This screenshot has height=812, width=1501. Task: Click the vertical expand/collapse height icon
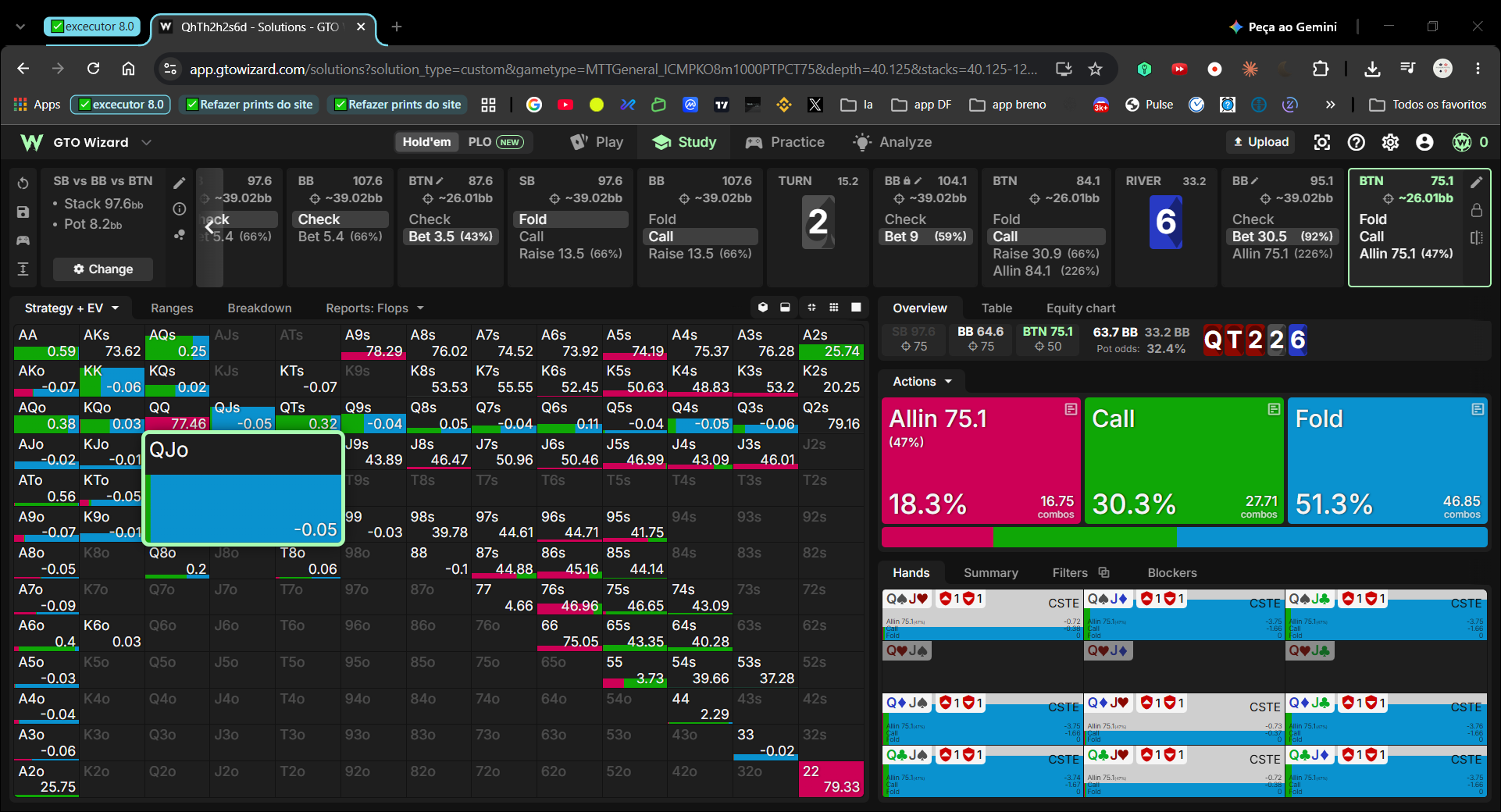point(23,269)
